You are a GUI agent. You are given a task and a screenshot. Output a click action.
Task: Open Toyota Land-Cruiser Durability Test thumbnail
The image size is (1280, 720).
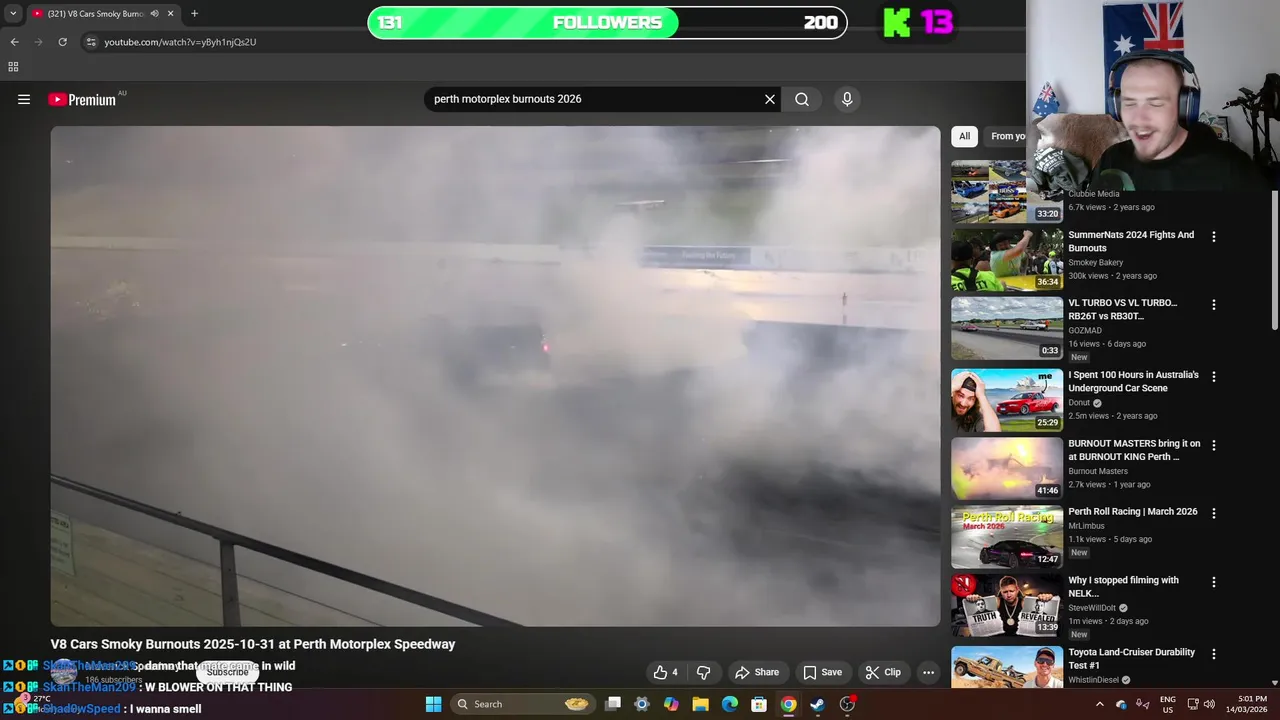click(x=1007, y=668)
